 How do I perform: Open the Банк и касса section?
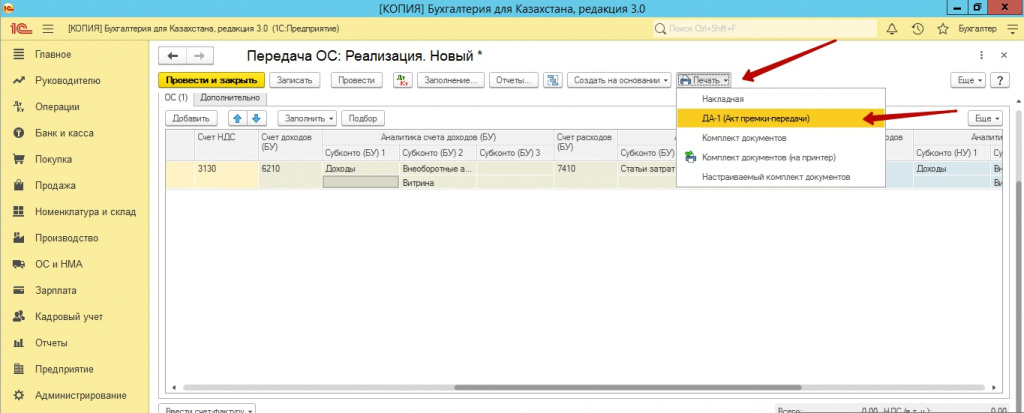tap(64, 133)
